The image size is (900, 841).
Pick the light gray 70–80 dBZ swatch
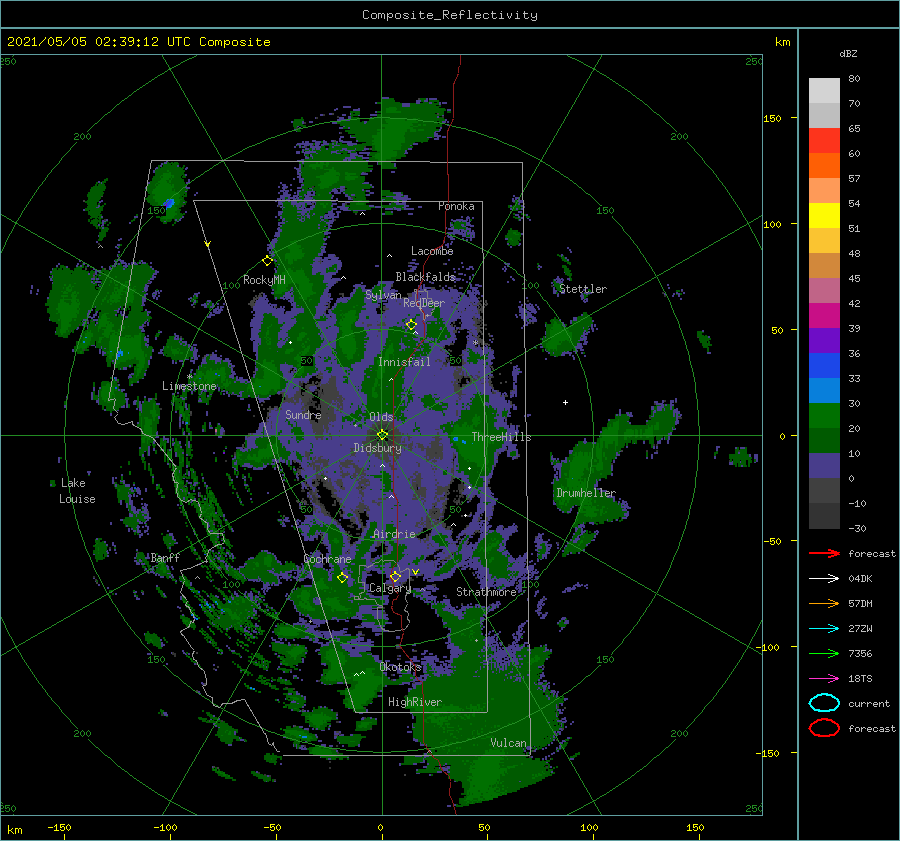(x=824, y=90)
